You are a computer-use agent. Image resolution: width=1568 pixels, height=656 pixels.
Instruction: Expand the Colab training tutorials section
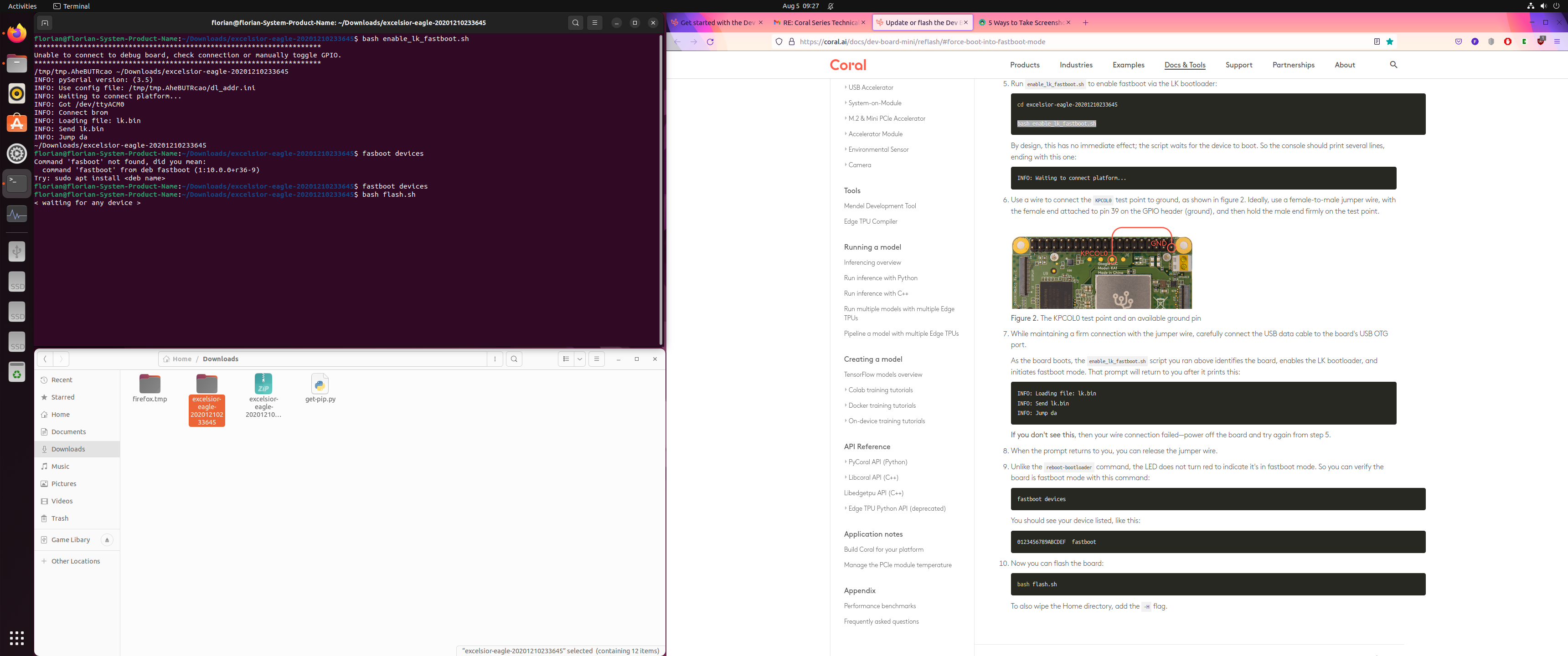pyautogui.click(x=880, y=390)
